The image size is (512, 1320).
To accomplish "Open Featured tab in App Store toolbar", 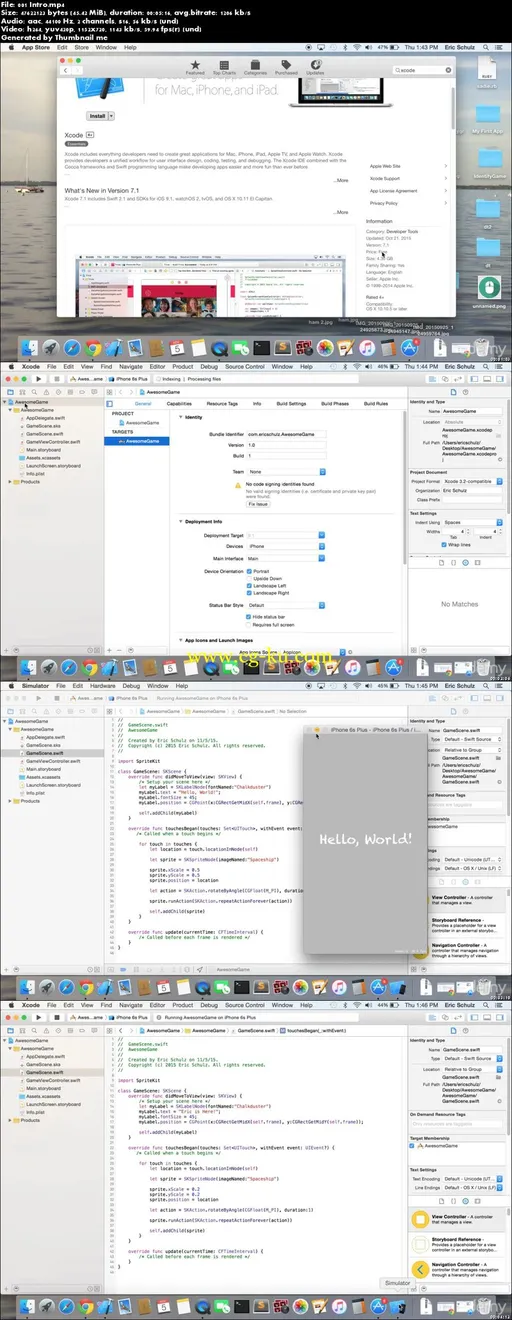I will pyautogui.click(x=195, y=68).
